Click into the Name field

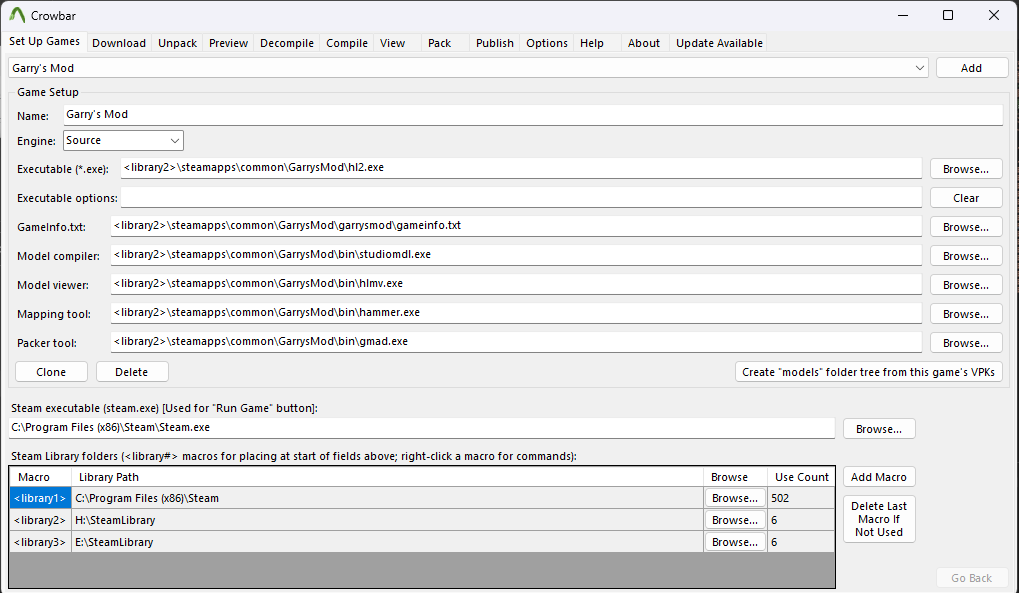[x=533, y=114]
